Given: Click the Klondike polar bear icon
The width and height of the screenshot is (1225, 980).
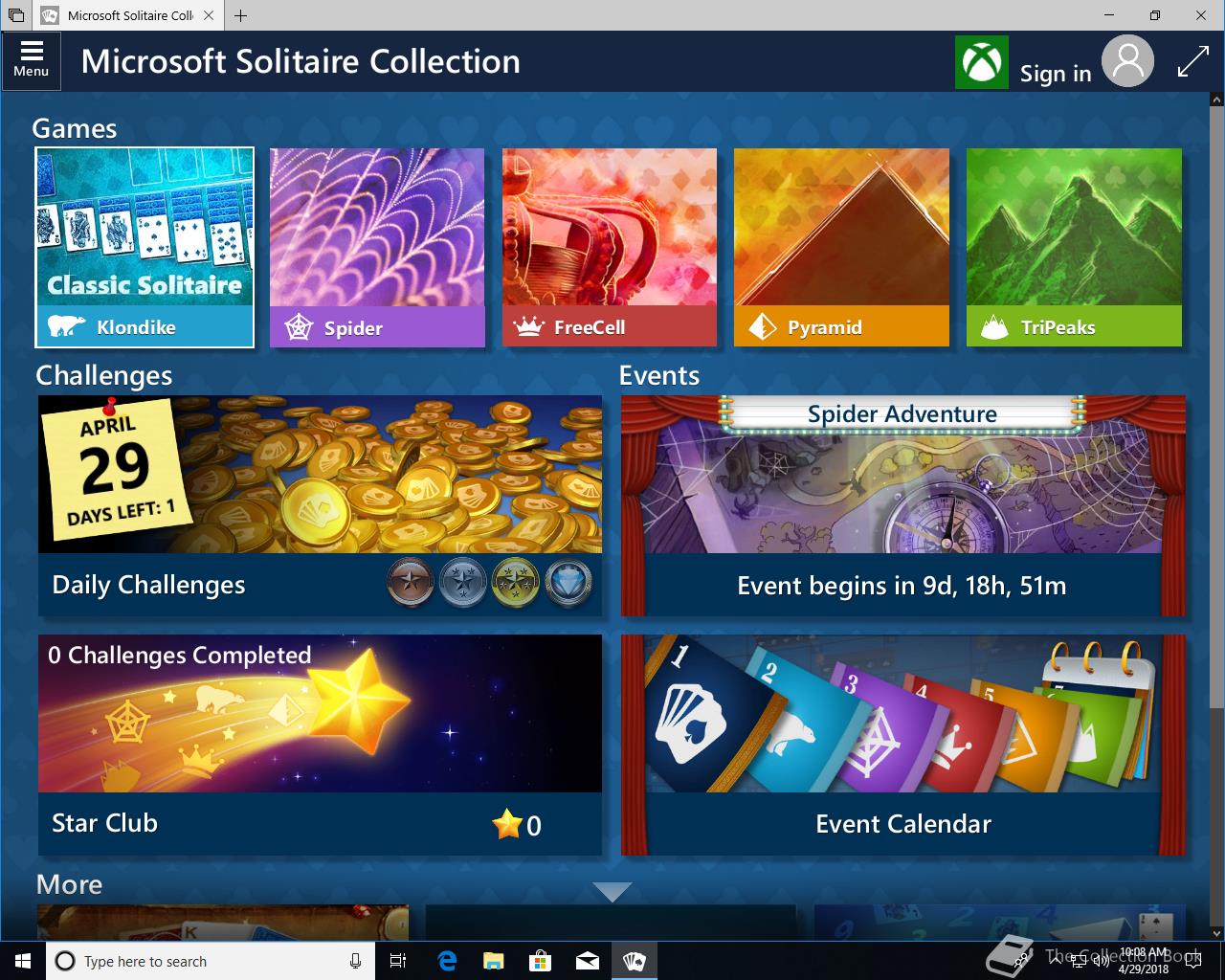Looking at the screenshot, I should (x=66, y=326).
